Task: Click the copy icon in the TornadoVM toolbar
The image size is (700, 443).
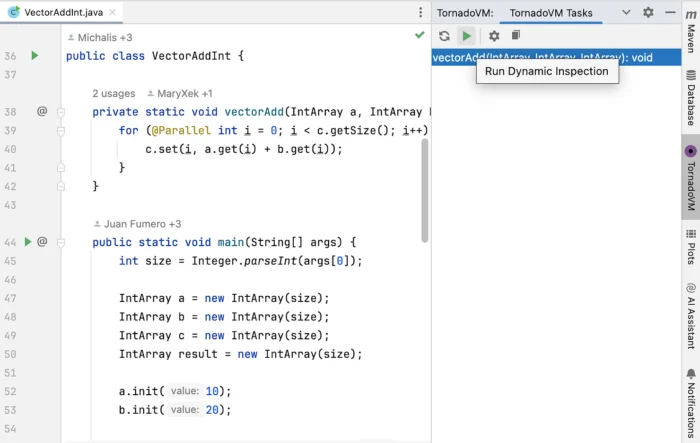Action: pyautogui.click(x=516, y=36)
